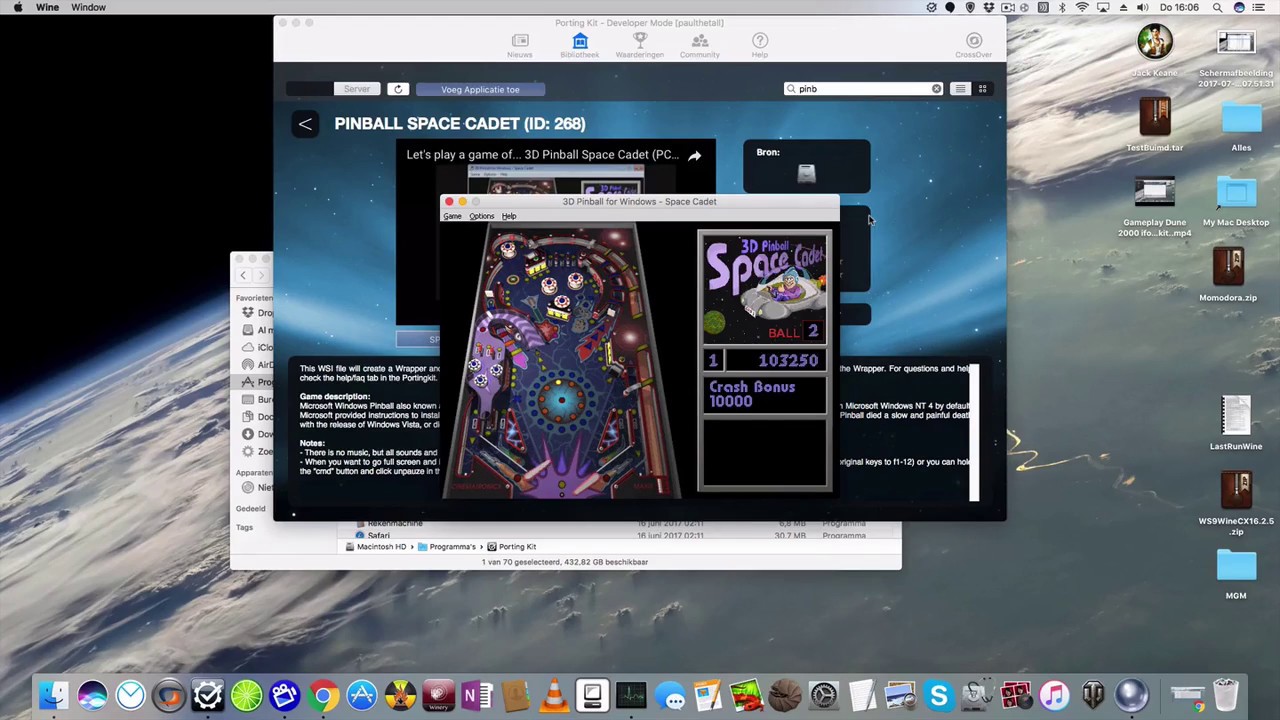Switch Porting Kit to list view
This screenshot has height=720, width=1280.
tap(960, 89)
